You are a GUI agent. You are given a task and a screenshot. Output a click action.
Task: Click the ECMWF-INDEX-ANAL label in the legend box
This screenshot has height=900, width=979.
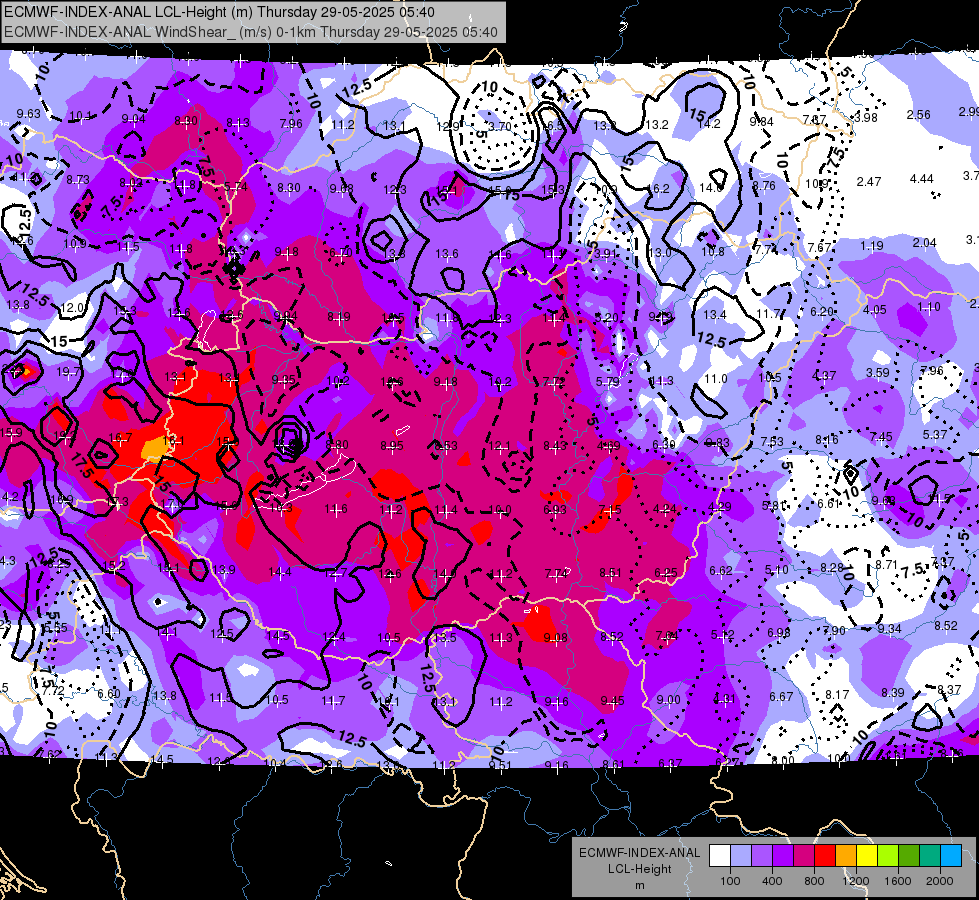click(639, 853)
